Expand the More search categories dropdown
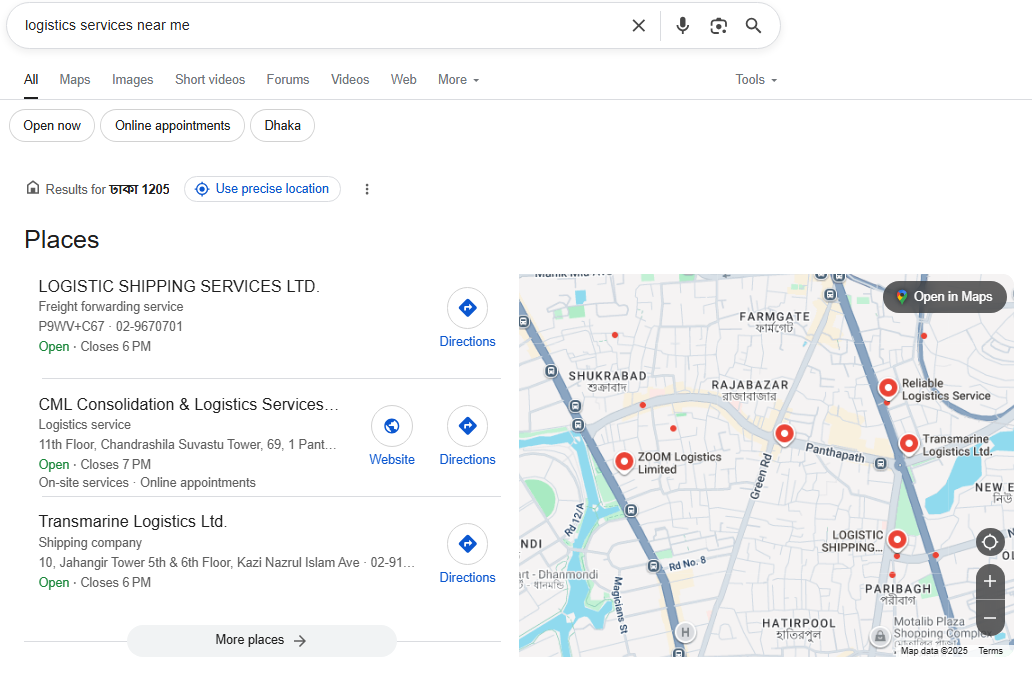Screen dimensions: 1032x679 [459, 80]
